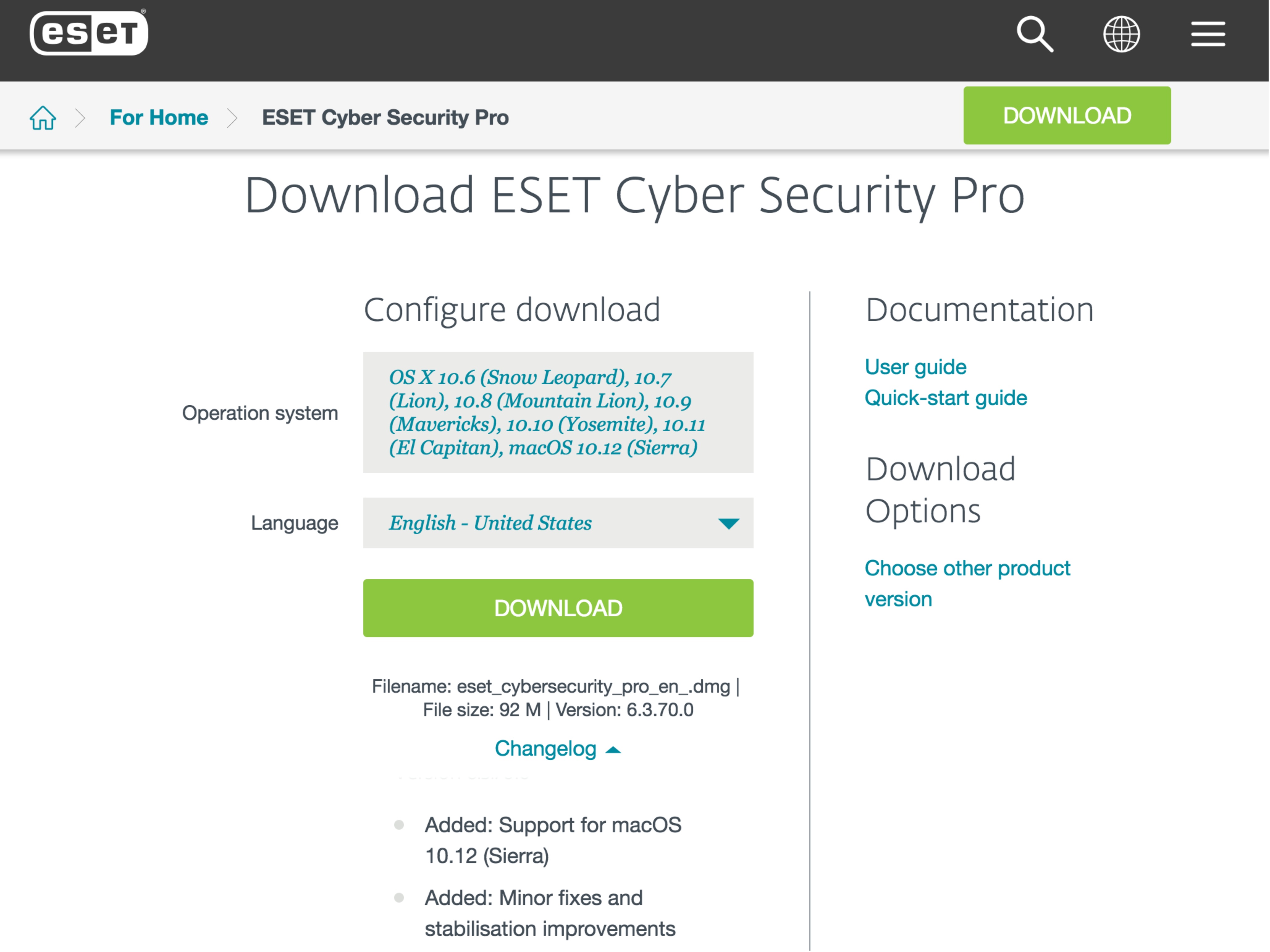Click the Filename and version info text
The width and height of the screenshot is (1270, 952).
tap(556, 698)
